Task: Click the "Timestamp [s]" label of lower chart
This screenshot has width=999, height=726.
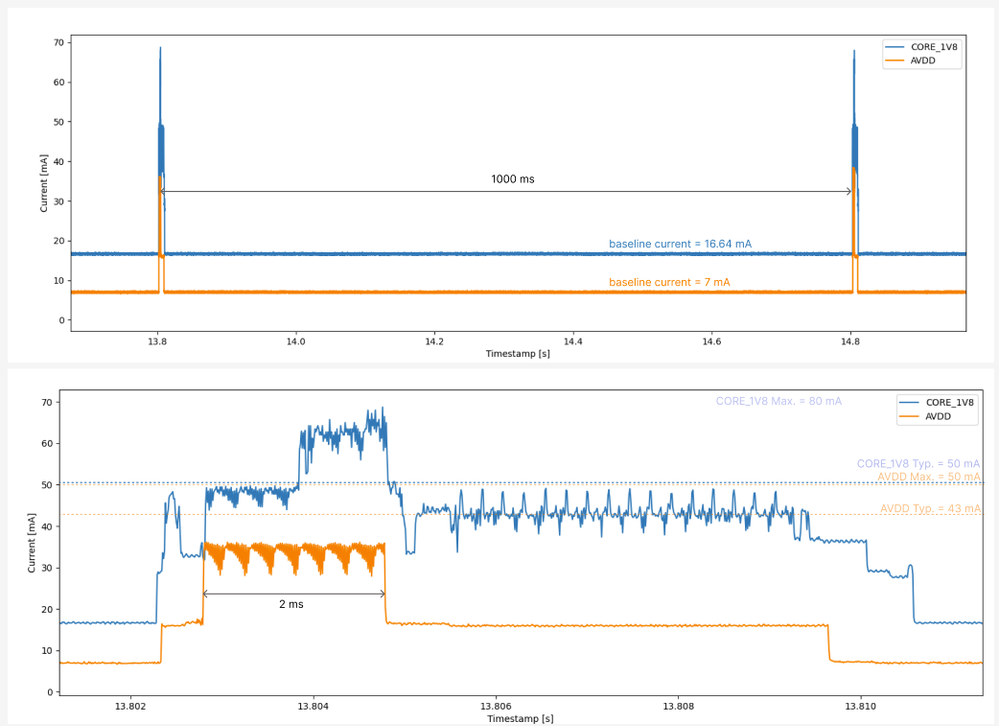Action: [521, 718]
